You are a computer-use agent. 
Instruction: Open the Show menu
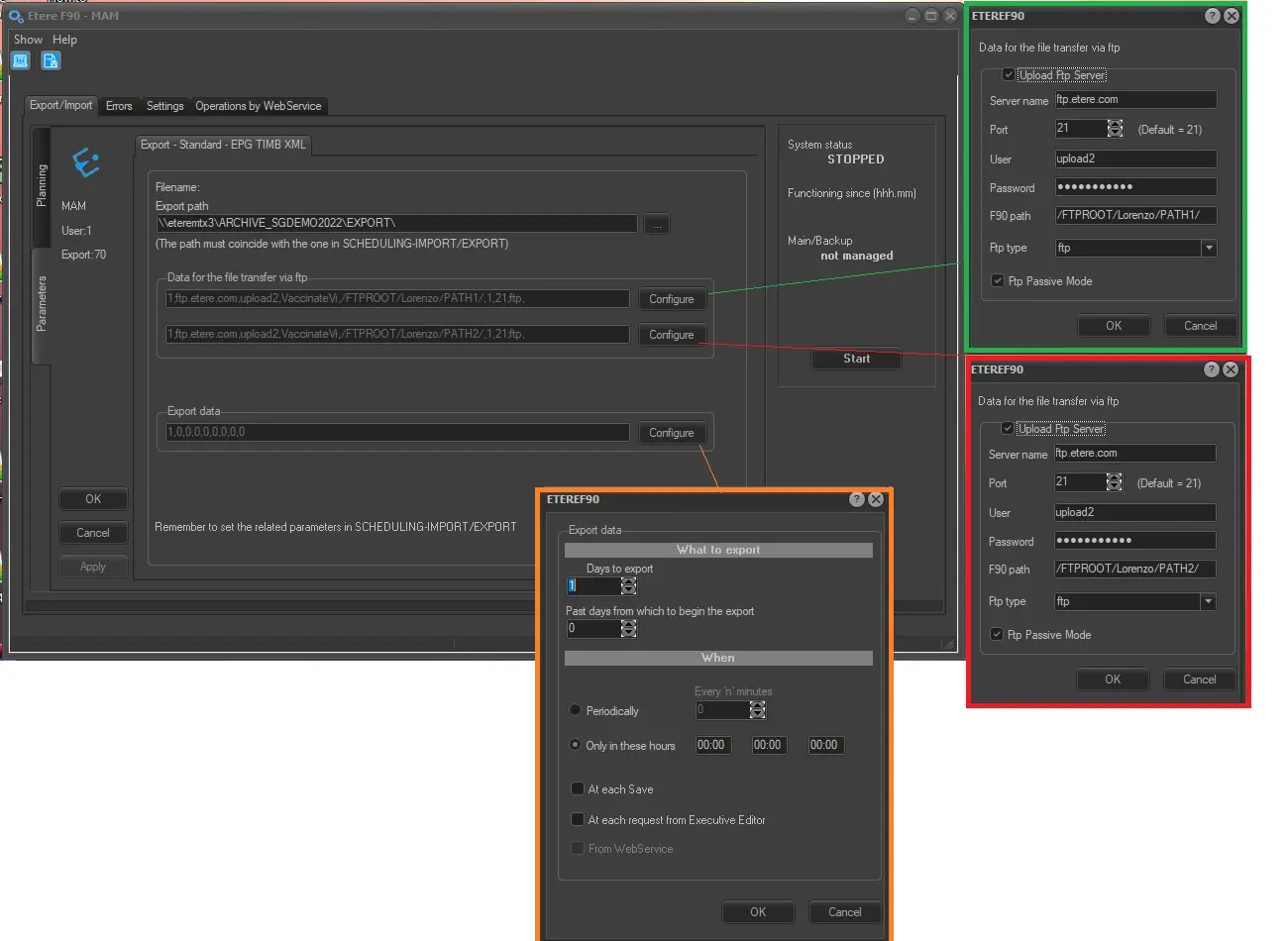[28, 40]
